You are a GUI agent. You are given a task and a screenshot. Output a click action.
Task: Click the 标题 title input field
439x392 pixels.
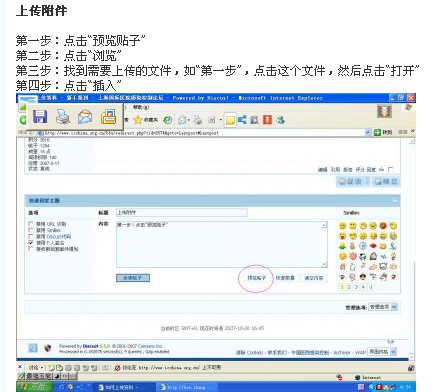click(182, 212)
